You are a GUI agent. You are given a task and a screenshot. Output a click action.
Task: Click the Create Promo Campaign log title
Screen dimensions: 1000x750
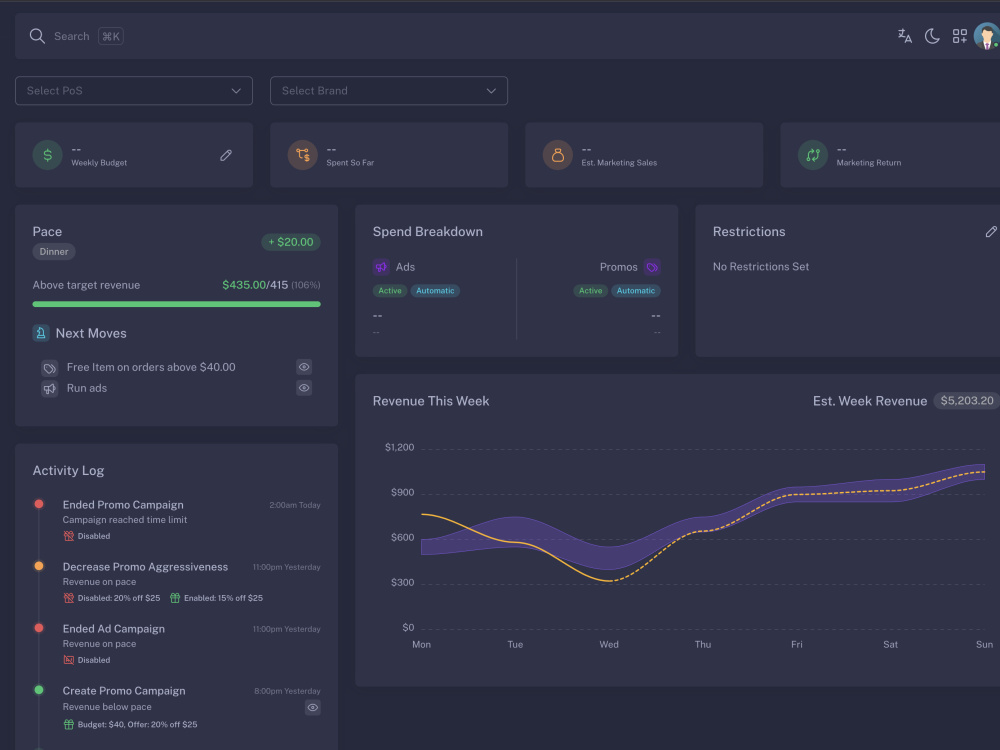pos(124,691)
